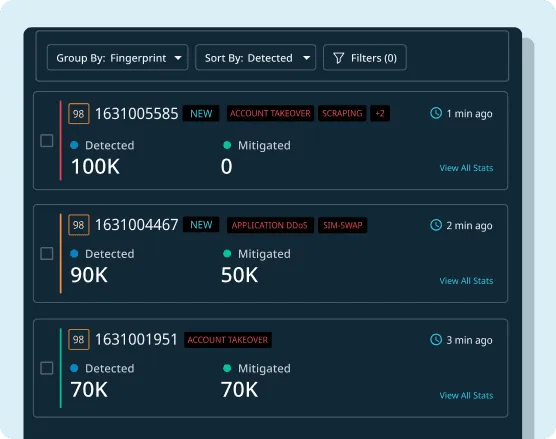This screenshot has width=556, height=439.
Task: Click clock icon beside 2 min ago
Action: pyautogui.click(x=436, y=225)
